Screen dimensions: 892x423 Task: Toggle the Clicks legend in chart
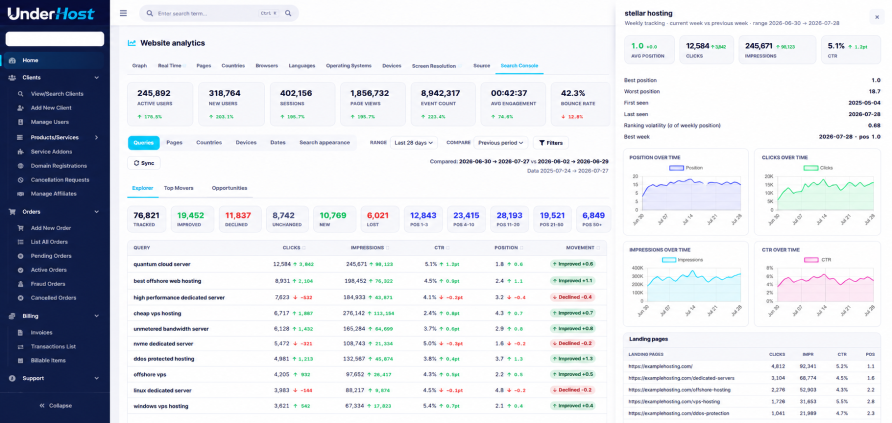coord(818,168)
